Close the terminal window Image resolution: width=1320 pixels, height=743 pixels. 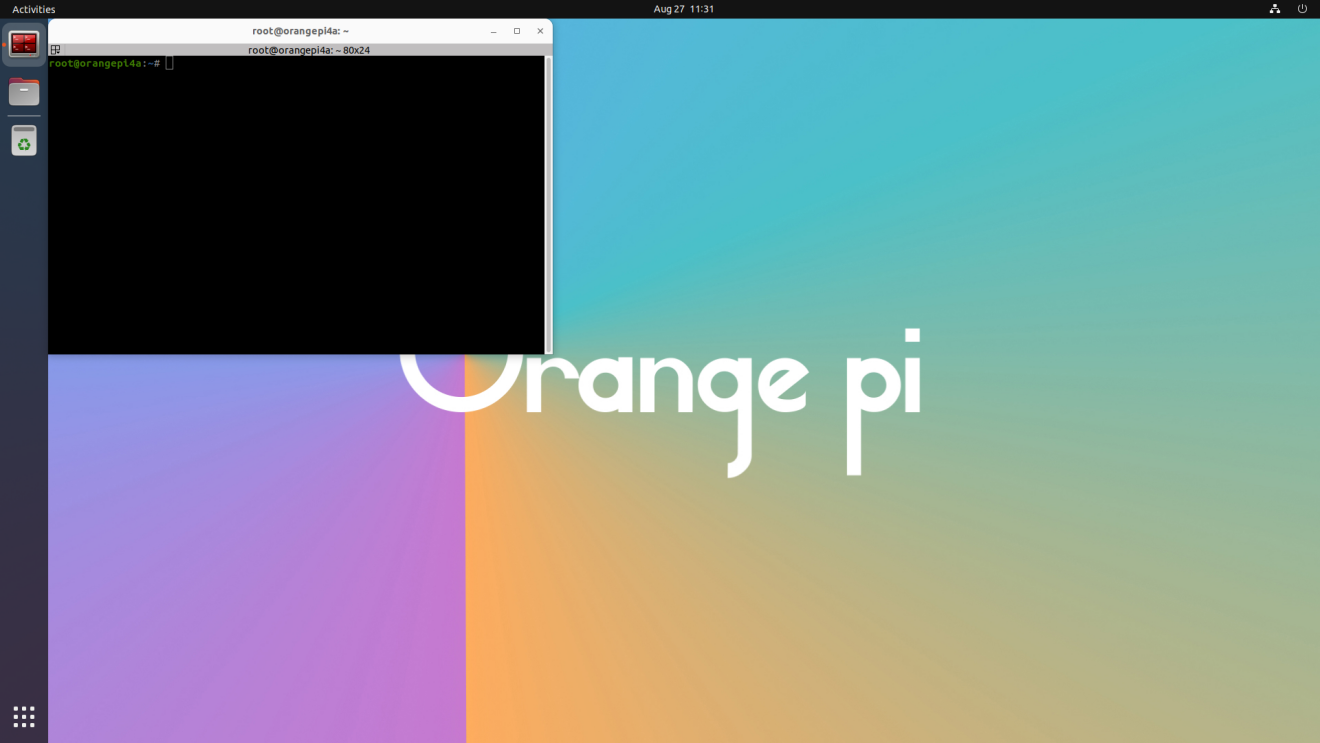pos(540,31)
